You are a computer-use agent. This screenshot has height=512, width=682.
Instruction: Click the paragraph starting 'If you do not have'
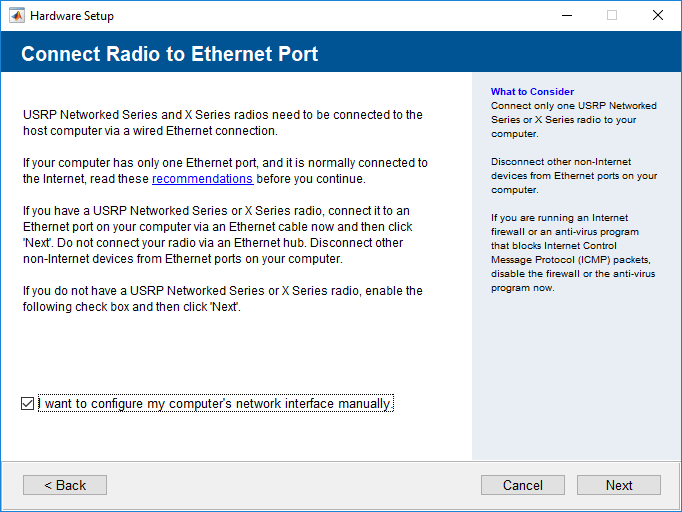[x=222, y=299]
